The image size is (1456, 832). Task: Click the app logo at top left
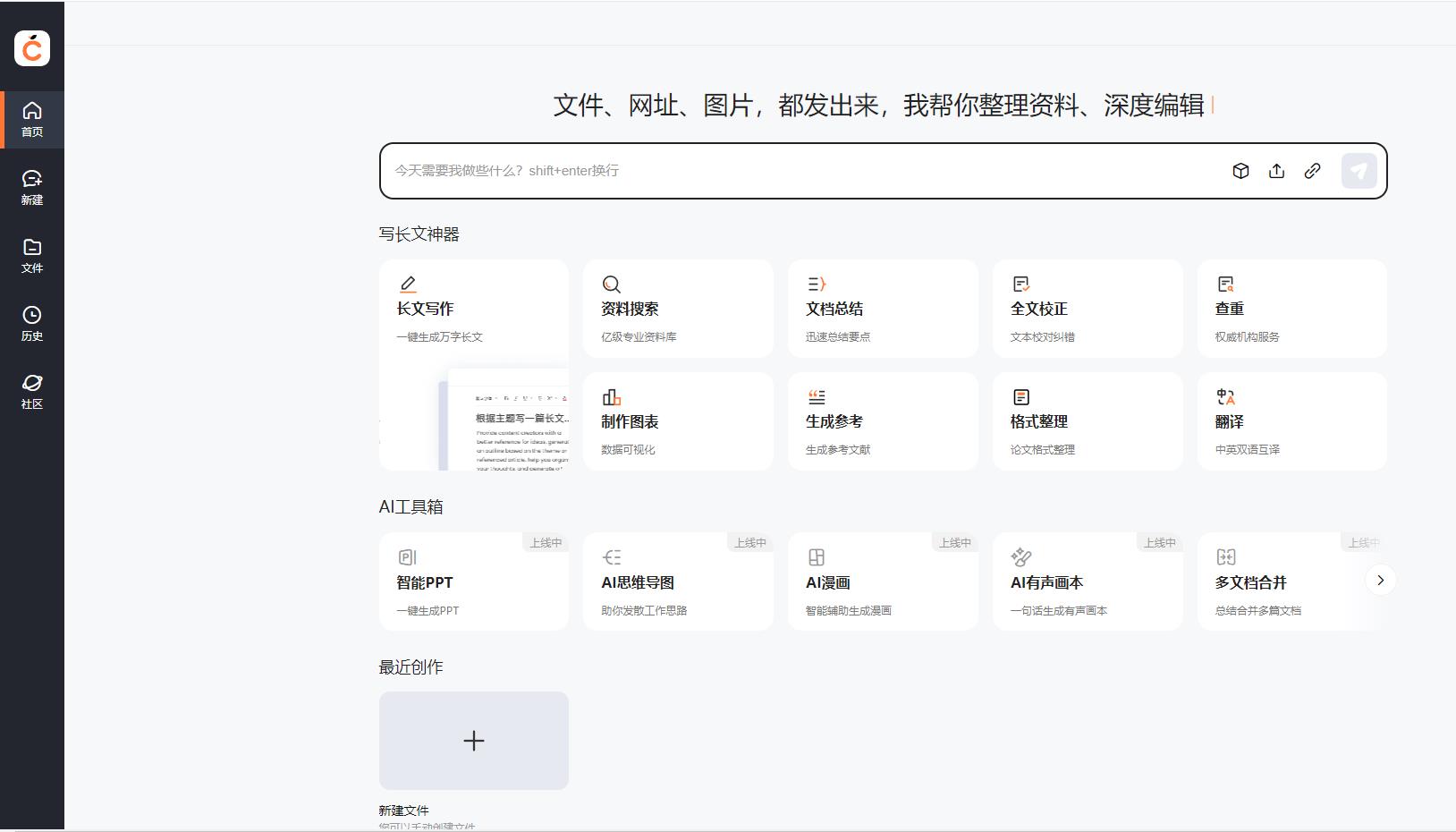pos(32,48)
